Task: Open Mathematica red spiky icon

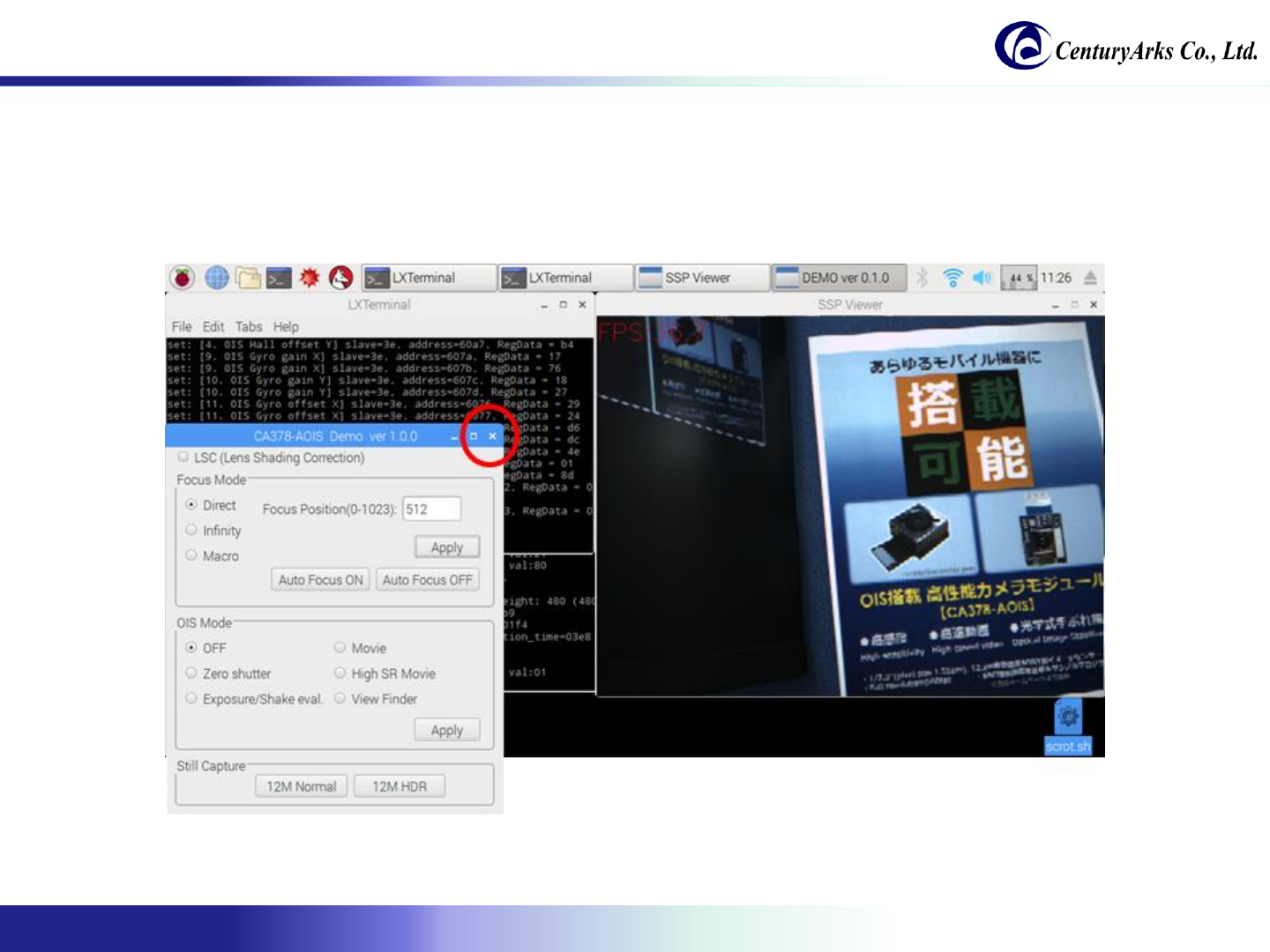Action: tap(310, 278)
